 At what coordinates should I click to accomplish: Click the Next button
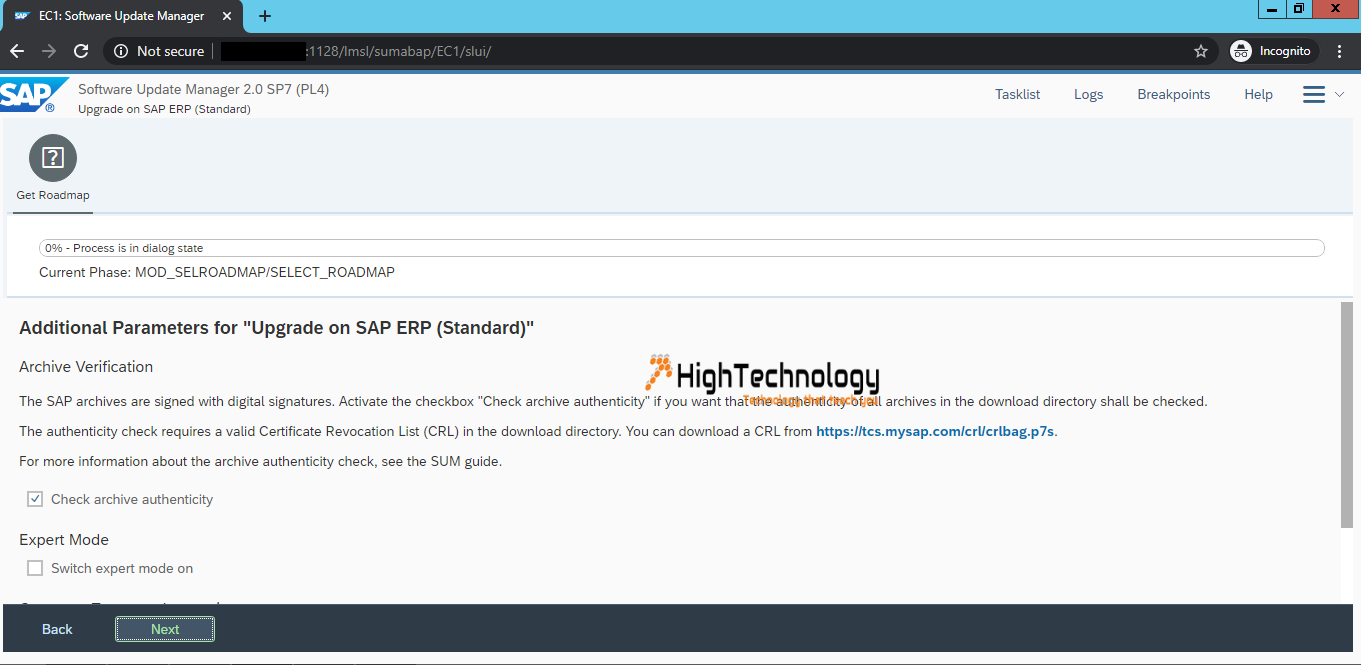coord(165,629)
